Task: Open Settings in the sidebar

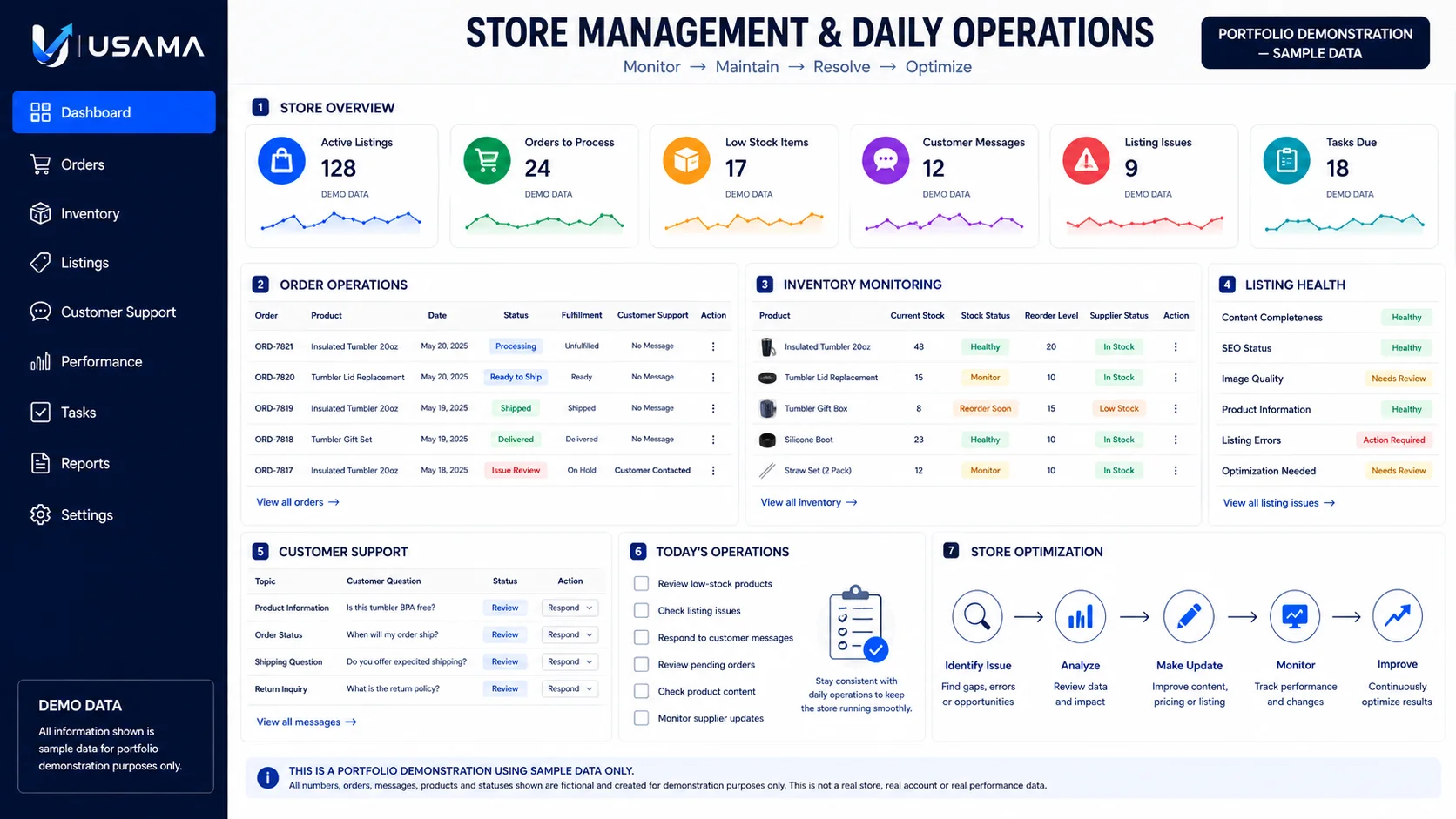Action: point(71,514)
